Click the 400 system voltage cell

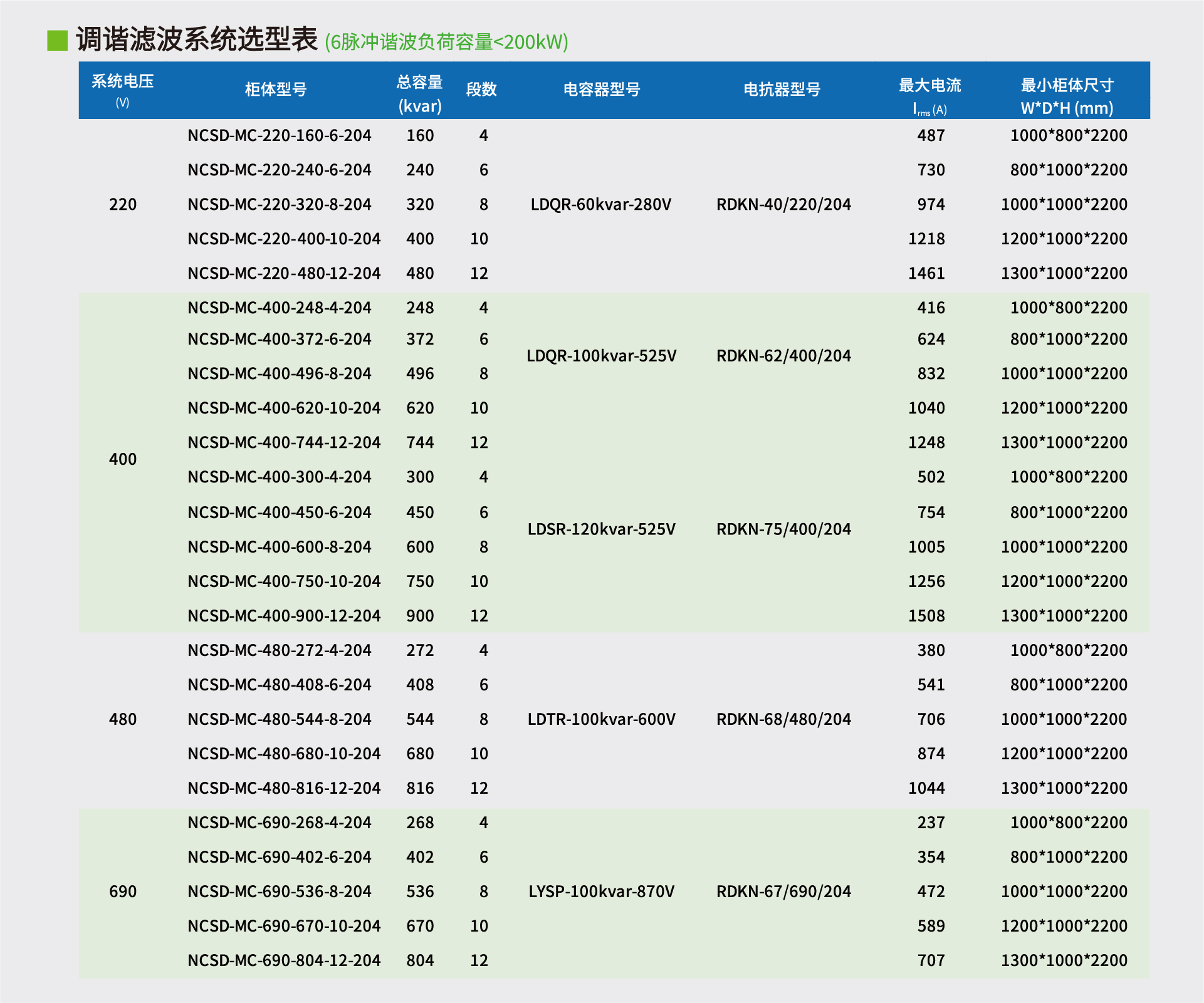(x=123, y=460)
